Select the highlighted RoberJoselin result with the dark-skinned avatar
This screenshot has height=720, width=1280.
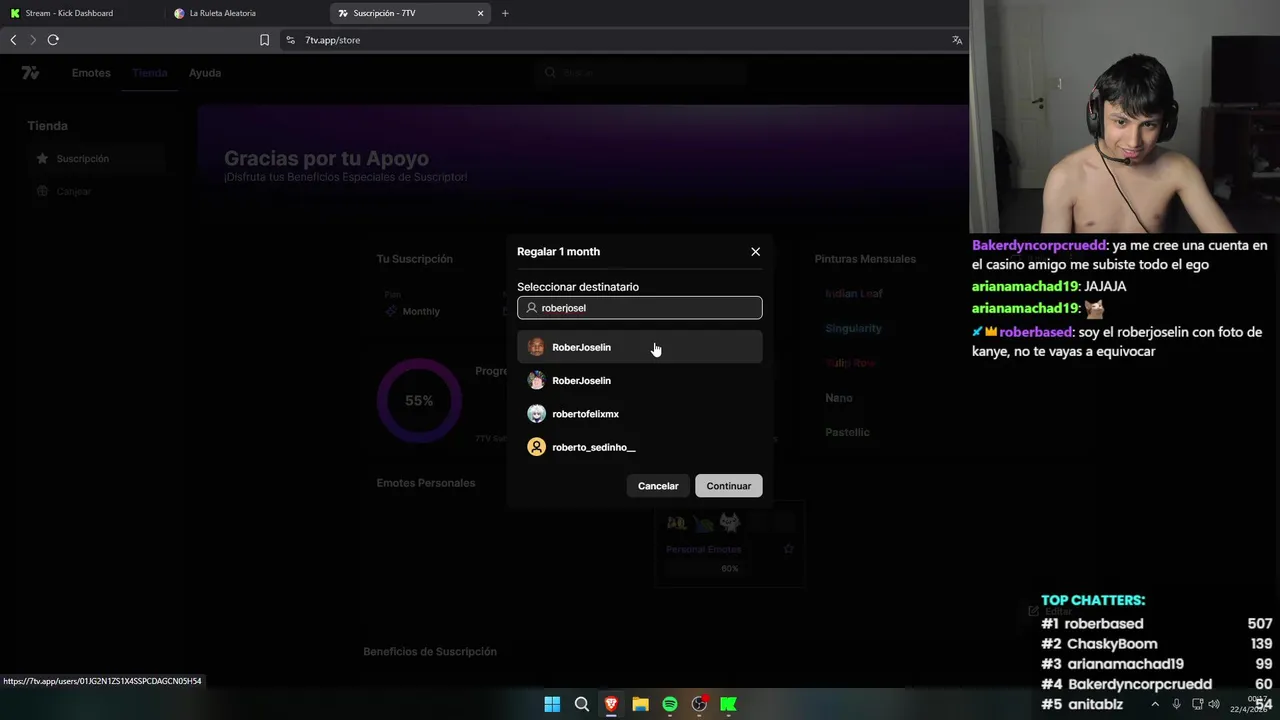(640, 347)
